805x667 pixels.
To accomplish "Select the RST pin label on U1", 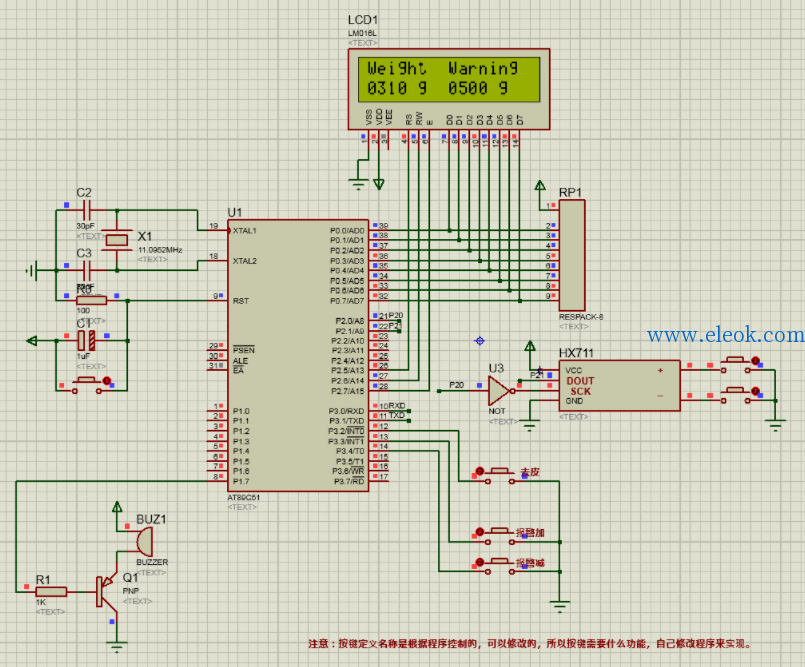I will pyautogui.click(x=240, y=301).
